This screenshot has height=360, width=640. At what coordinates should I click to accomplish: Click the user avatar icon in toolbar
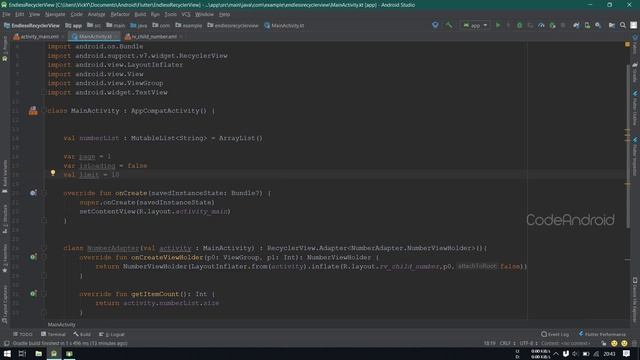click(x=633, y=25)
